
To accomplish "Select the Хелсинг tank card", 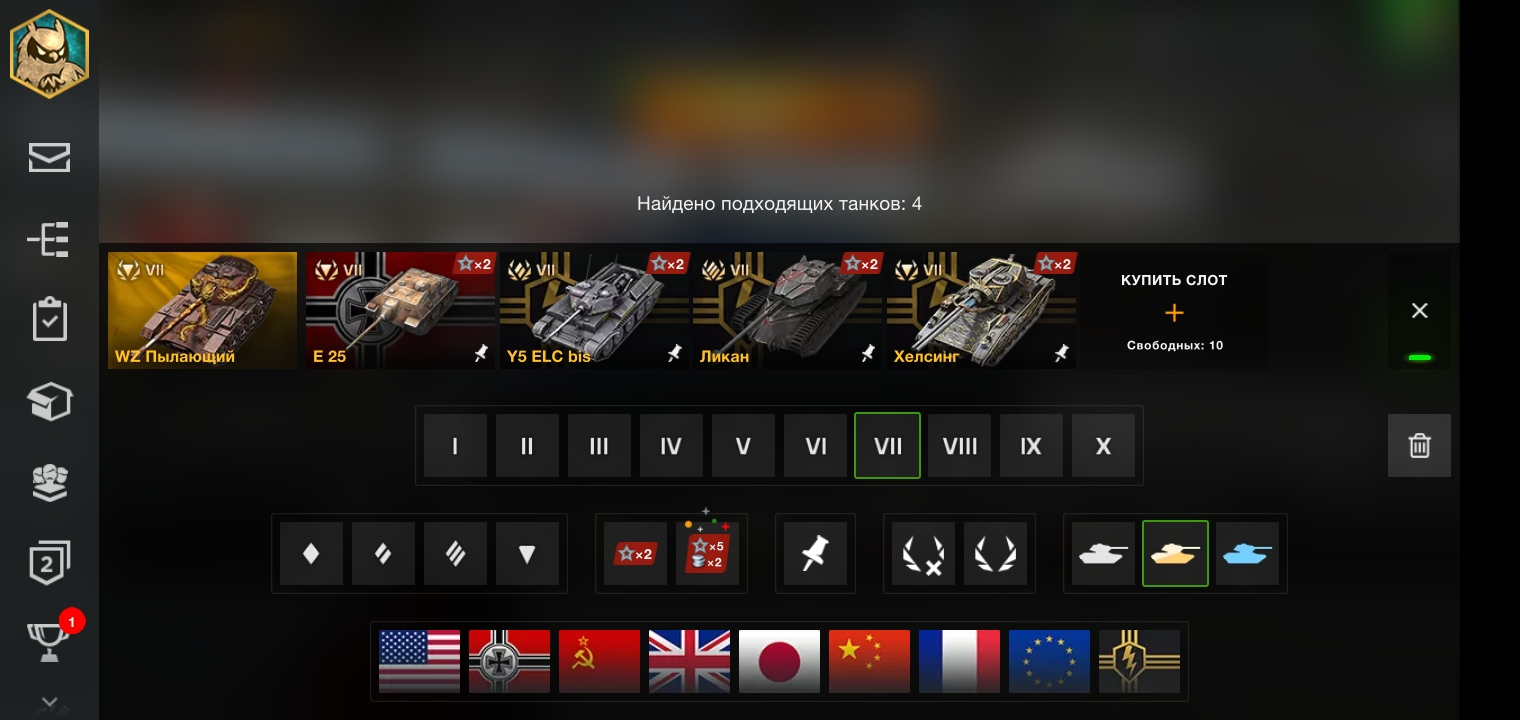I will pos(981,310).
